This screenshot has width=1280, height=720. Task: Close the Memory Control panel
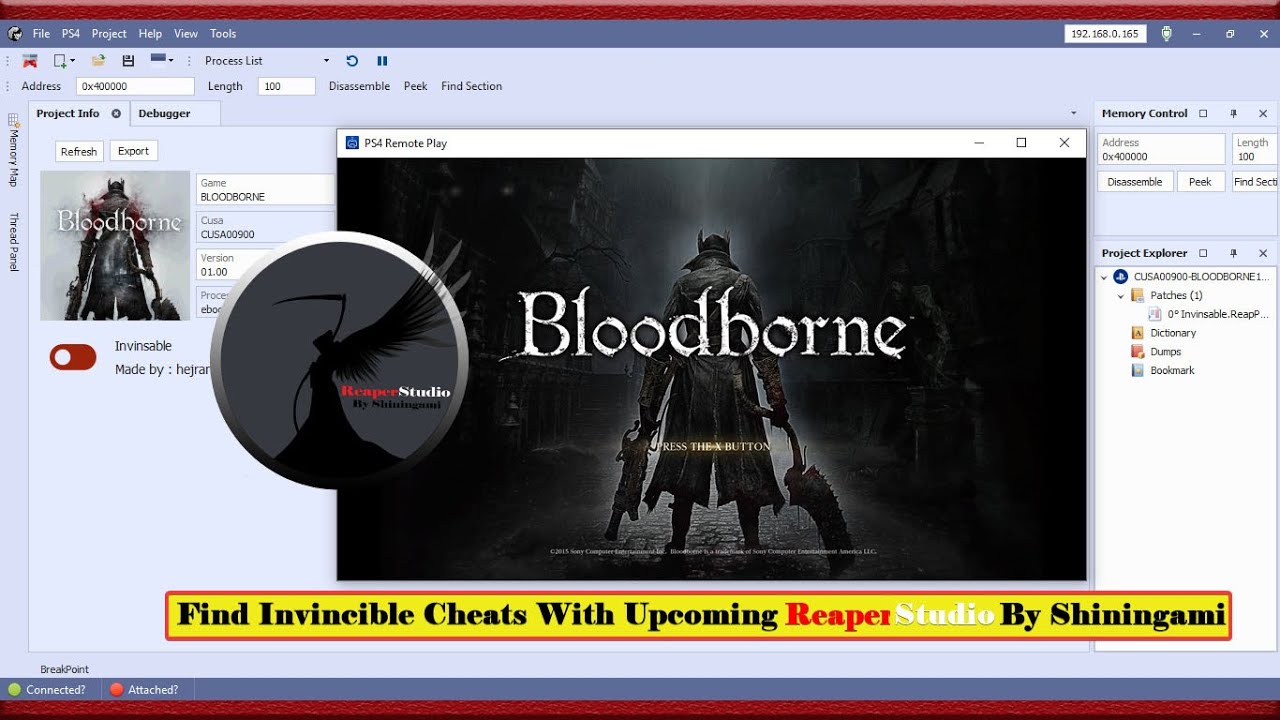tap(1263, 114)
